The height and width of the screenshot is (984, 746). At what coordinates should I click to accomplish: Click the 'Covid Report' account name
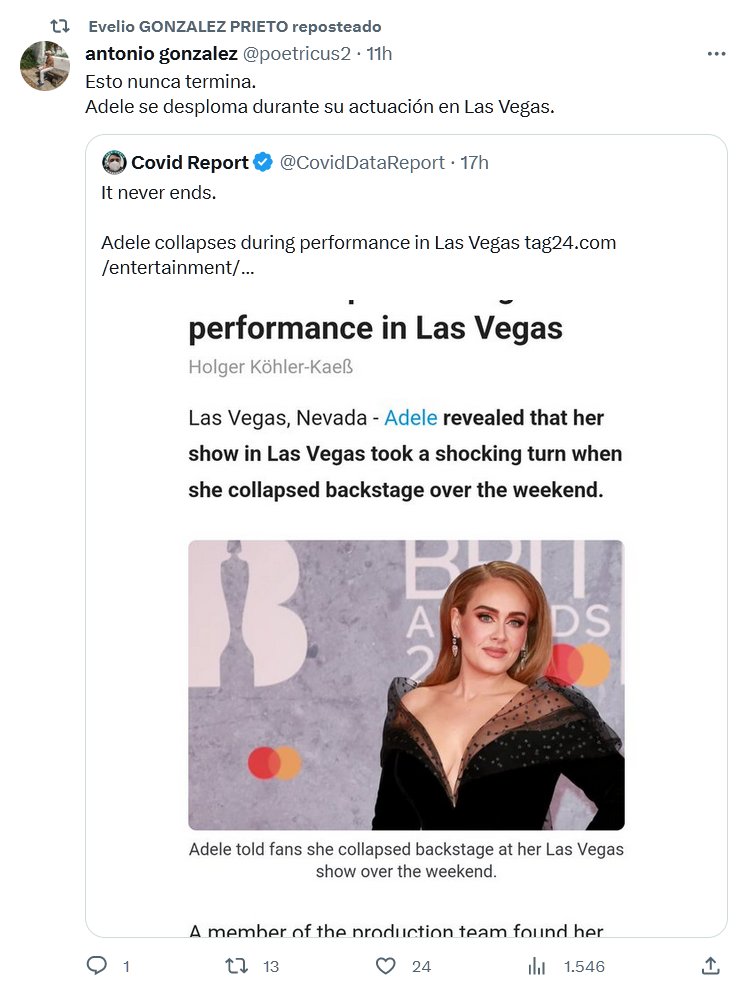pyautogui.click(x=190, y=162)
